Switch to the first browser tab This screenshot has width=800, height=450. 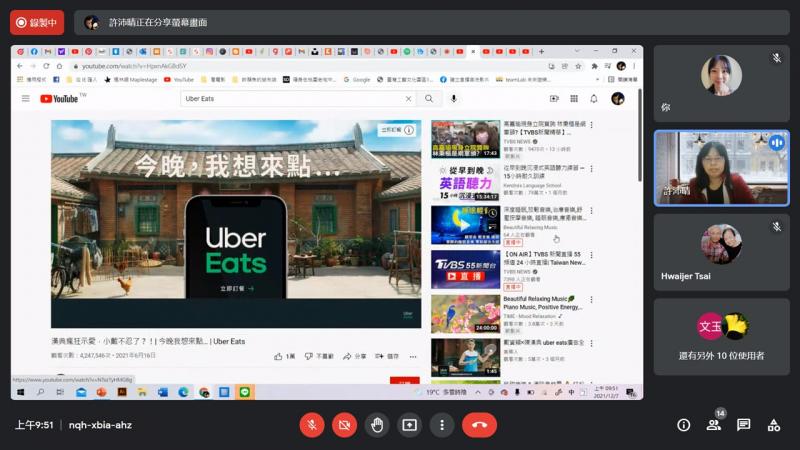20,52
